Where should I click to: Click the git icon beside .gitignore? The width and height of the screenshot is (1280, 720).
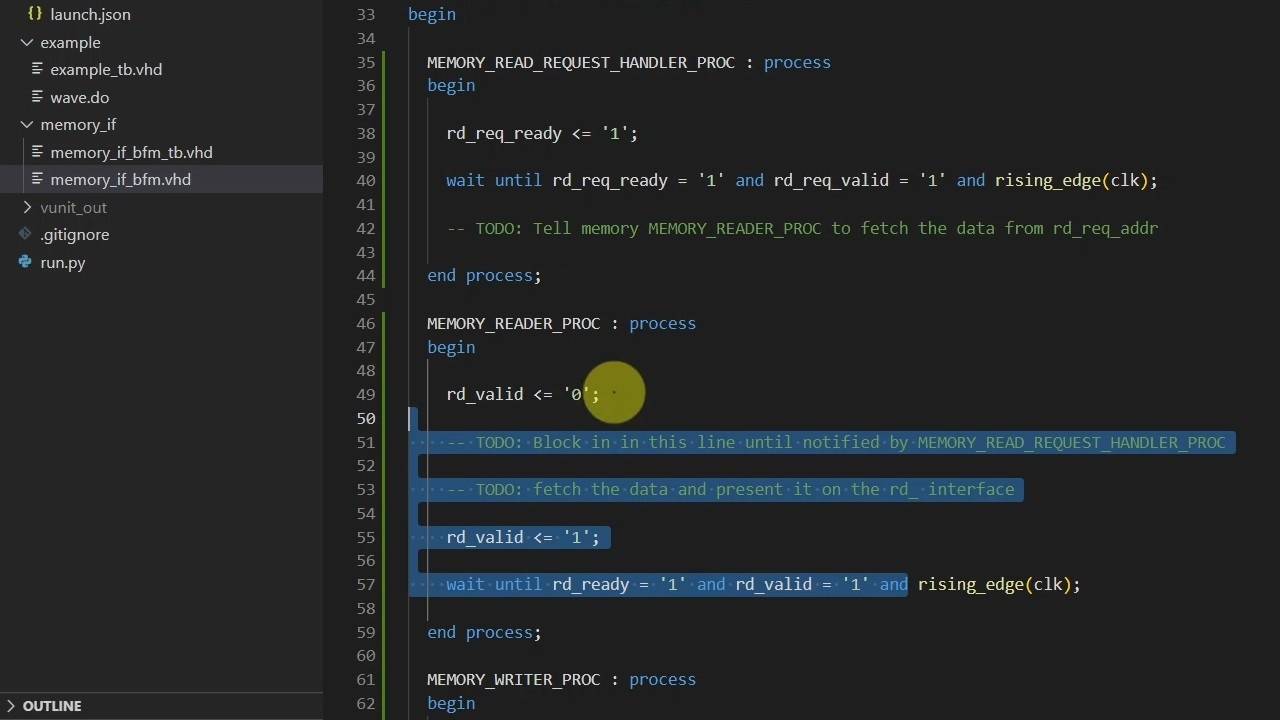click(26, 234)
